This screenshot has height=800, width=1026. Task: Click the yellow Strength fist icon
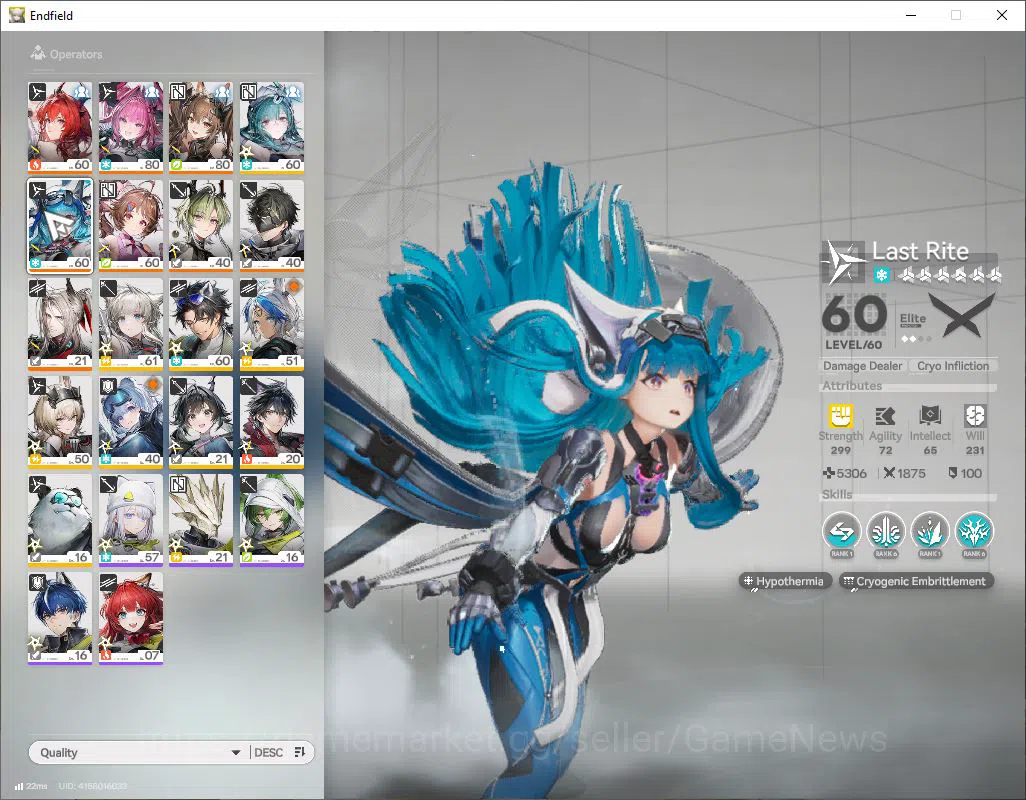coord(841,415)
